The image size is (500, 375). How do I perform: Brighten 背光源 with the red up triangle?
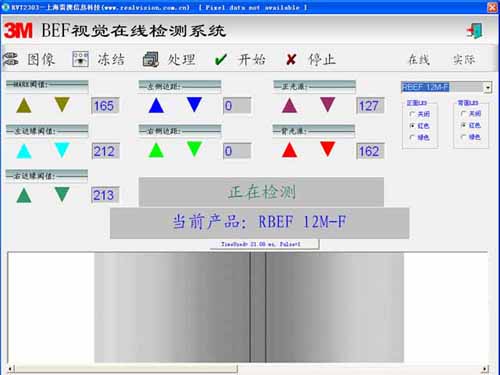point(289,150)
